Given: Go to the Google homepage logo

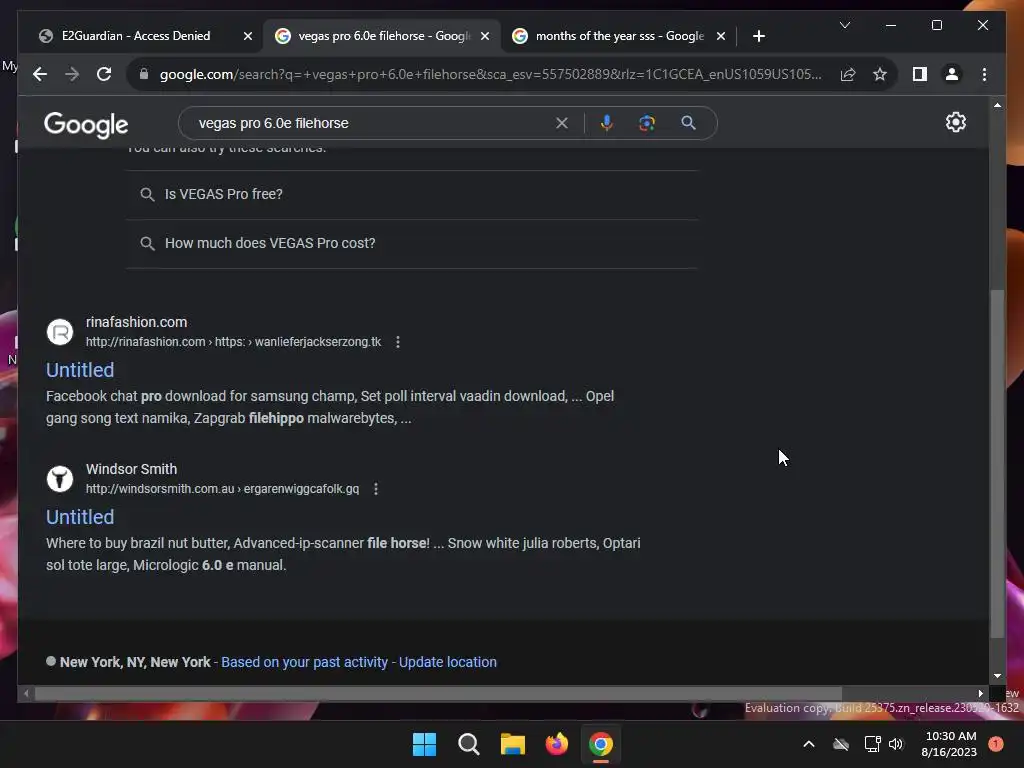Looking at the screenshot, I should coord(86,124).
